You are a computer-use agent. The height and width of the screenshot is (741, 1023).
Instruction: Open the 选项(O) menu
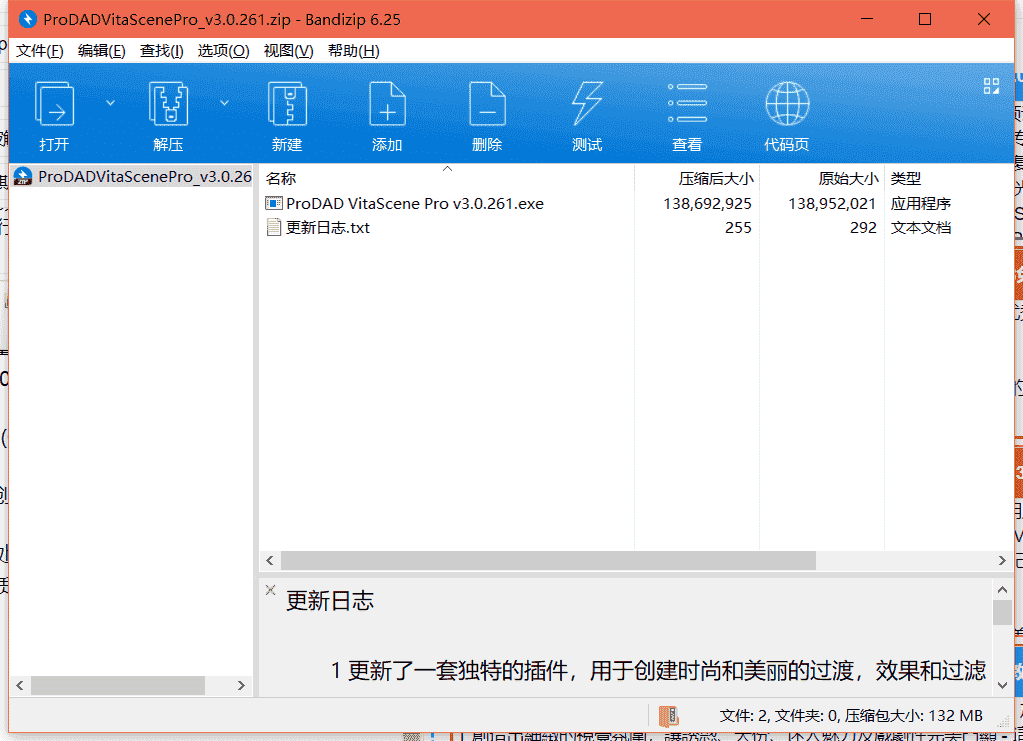click(224, 51)
